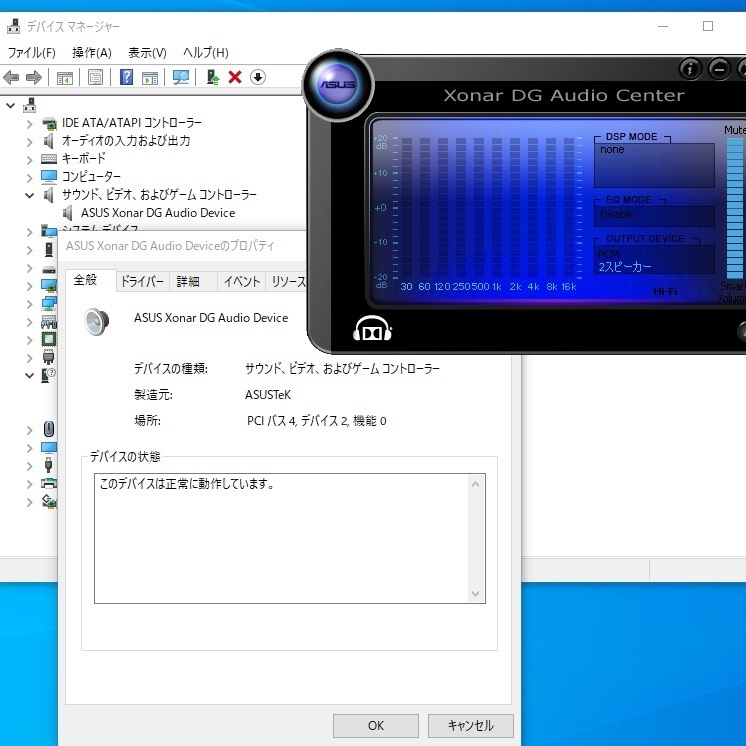Expand the キーボード node
The height and width of the screenshot is (746, 746).
tap(29, 160)
